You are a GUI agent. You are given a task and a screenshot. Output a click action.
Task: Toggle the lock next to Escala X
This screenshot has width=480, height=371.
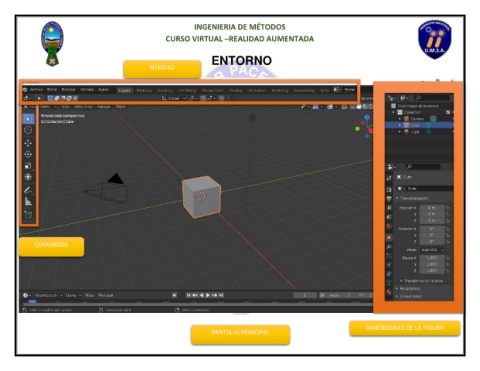click(448, 258)
